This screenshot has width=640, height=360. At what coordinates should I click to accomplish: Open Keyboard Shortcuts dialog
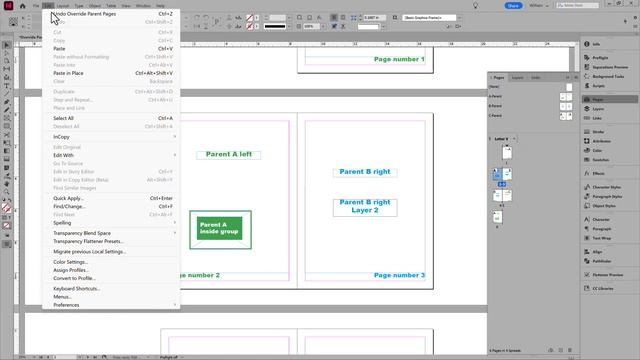111,289
